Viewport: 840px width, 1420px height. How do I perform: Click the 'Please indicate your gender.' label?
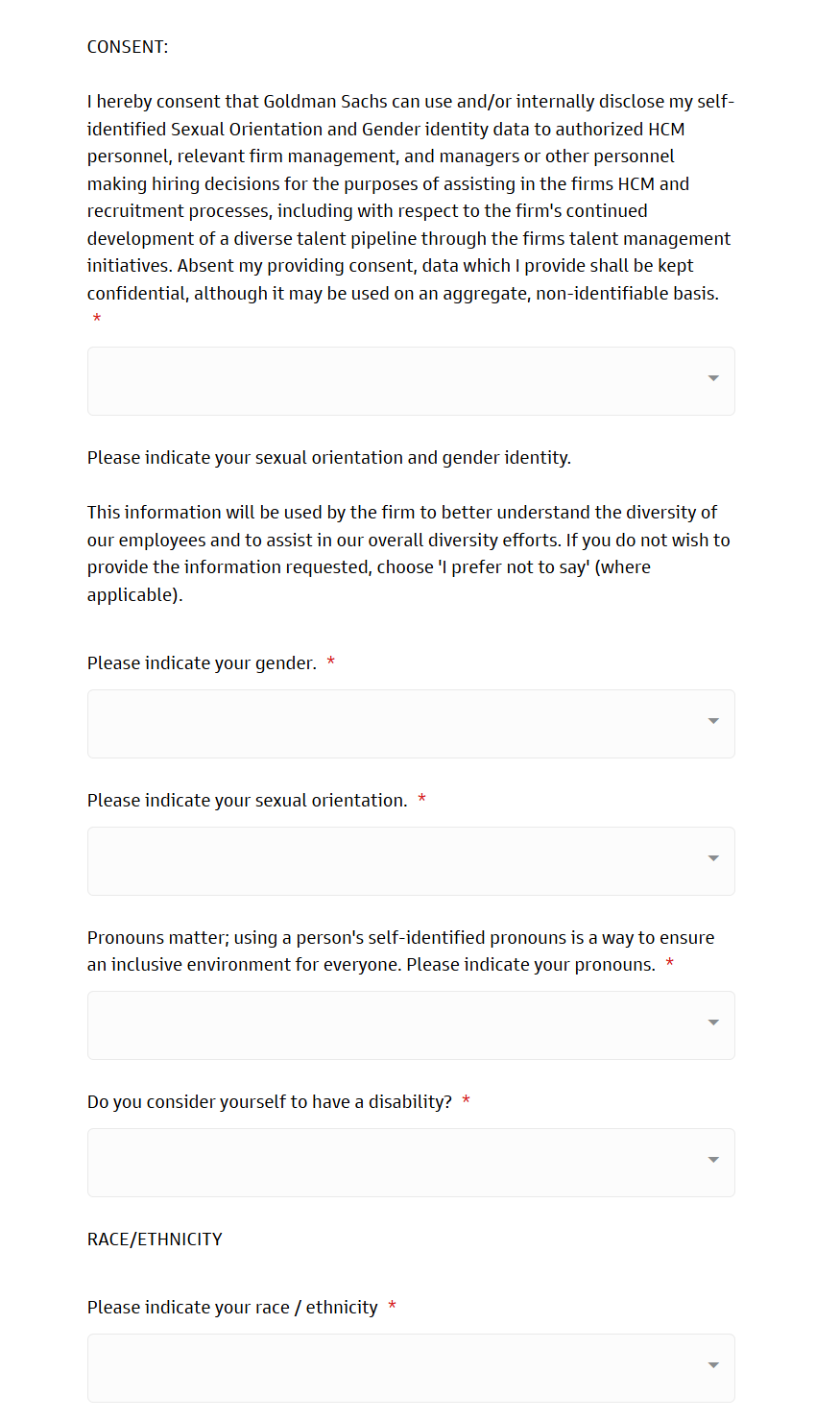(x=202, y=663)
